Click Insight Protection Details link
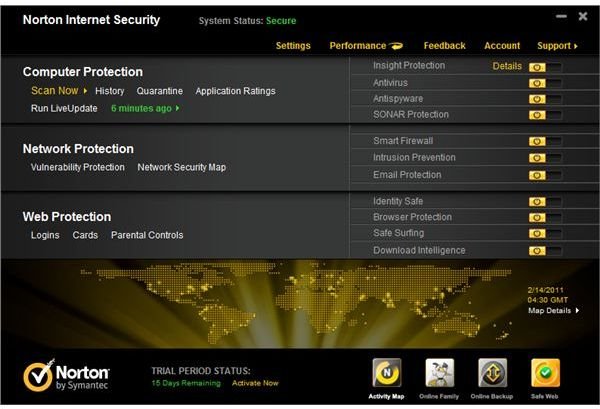600x409 pixels. tap(507, 66)
